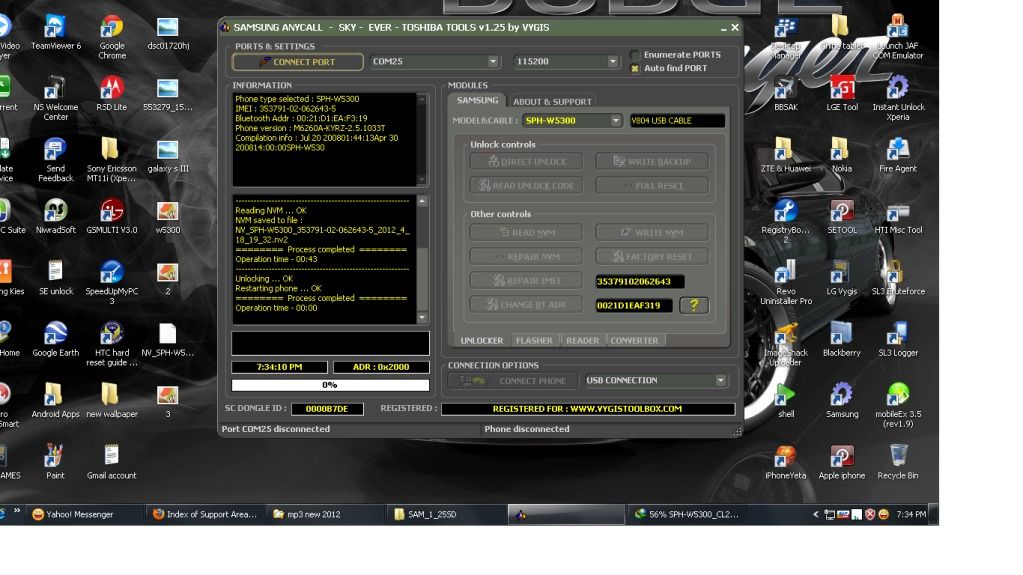Open the HTI Misc Tool shortcut
Image resolution: width=1023 pixels, height=575 pixels.
pos(898,218)
